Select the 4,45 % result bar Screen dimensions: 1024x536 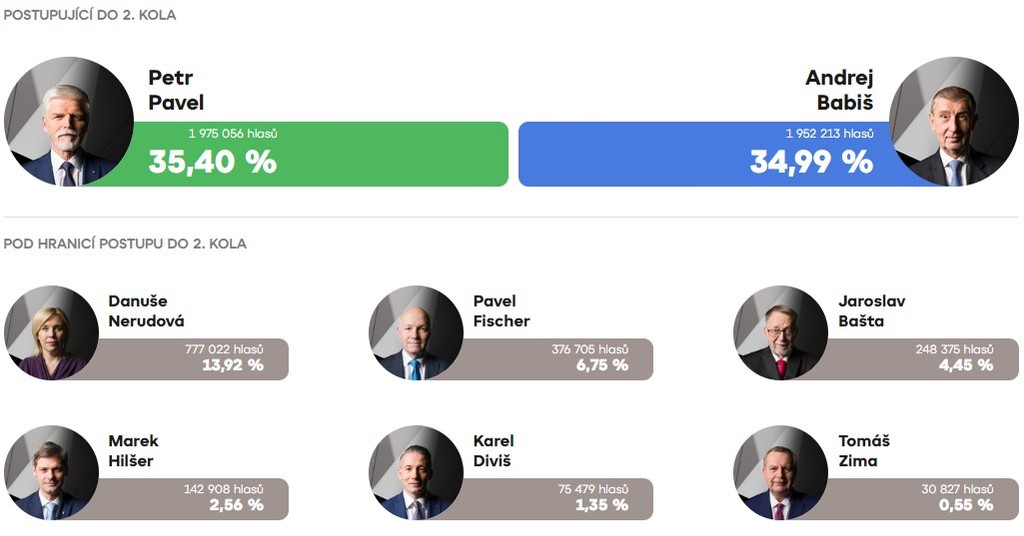[930, 359]
